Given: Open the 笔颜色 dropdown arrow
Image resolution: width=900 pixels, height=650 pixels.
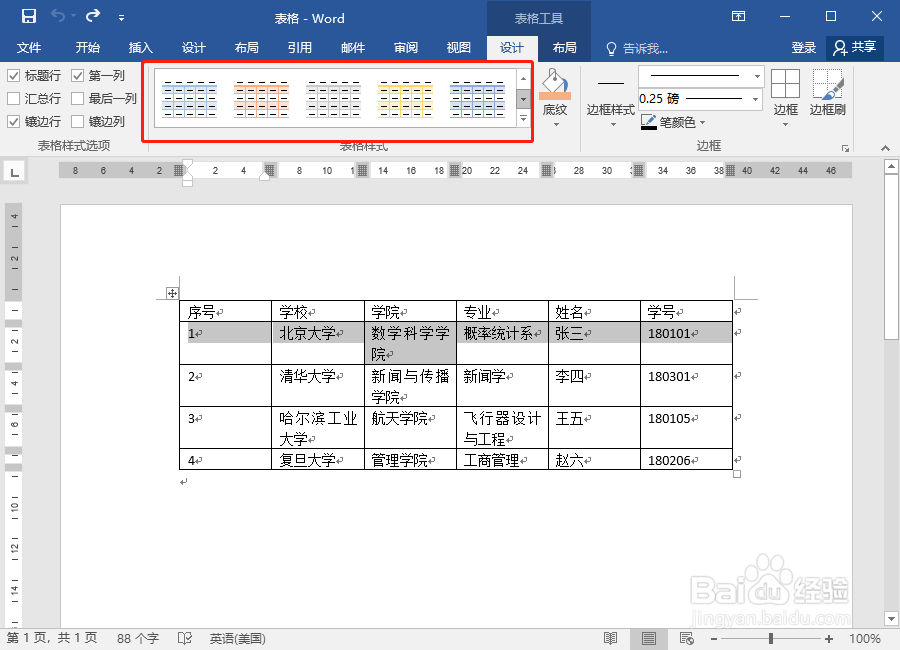Looking at the screenshot, I should coord(703,122).
